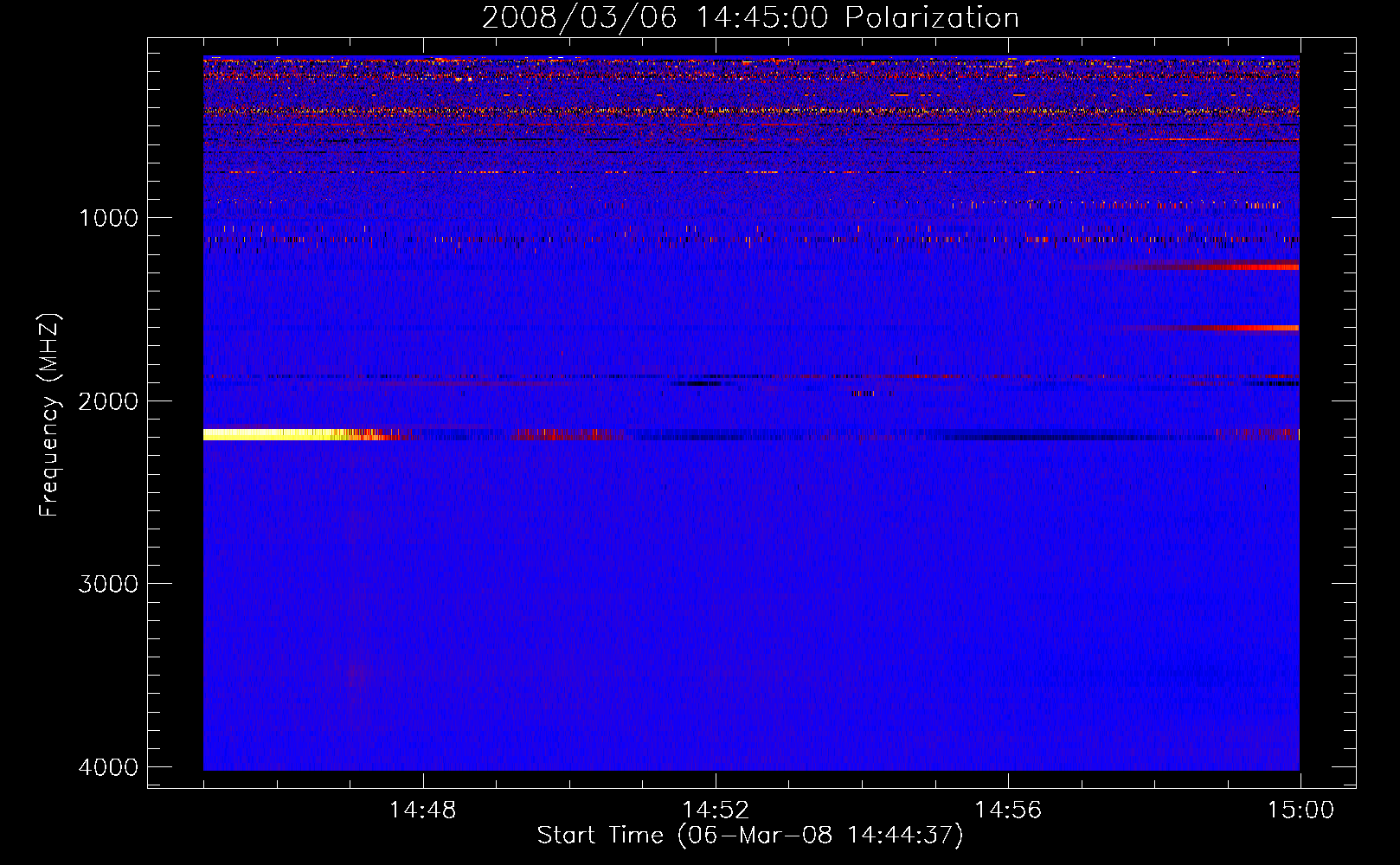Click the 14:48 time tick label
The height and width of the screenshot is (865, 1400).
[422, 811]
